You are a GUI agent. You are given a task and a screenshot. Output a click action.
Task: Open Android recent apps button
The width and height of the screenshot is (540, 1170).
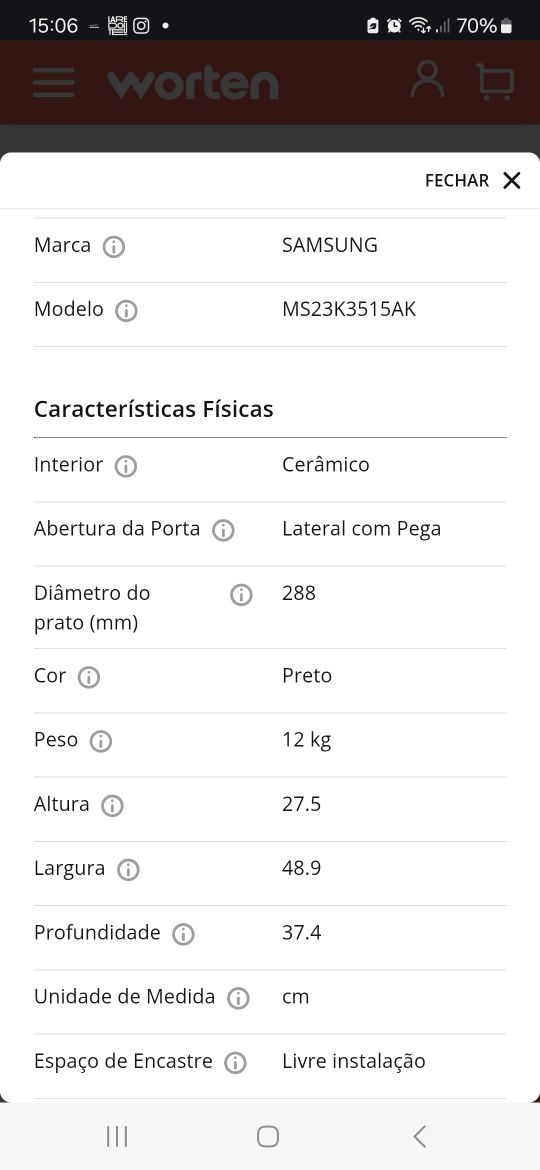tap(117, 1136)
